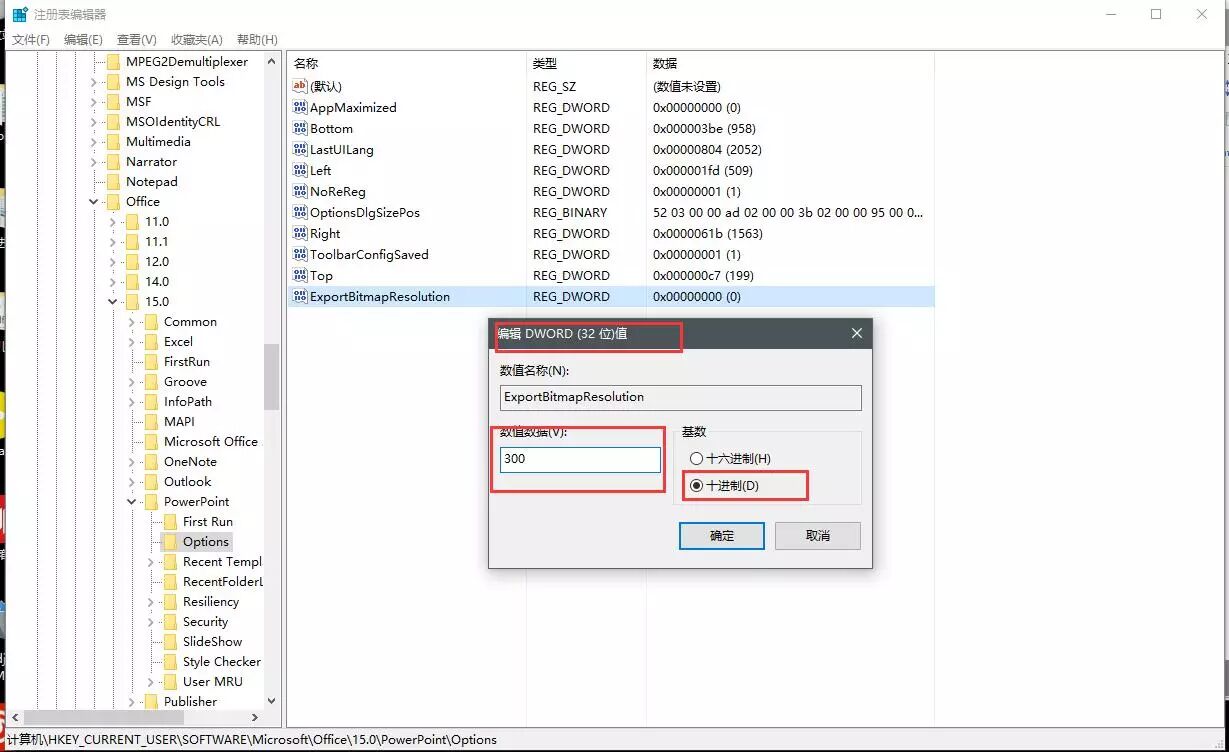Image resolution: width=1229 pixels, height=752 pixels.
Task: Collapse the Office tree node
Action: (x=94, y=201)
